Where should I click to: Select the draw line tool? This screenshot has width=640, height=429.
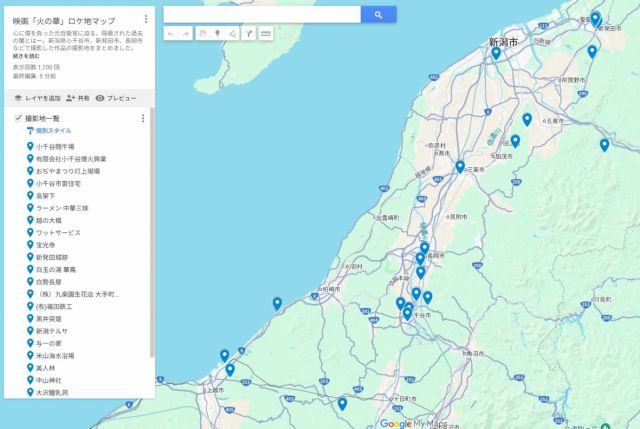coord(233,34)
